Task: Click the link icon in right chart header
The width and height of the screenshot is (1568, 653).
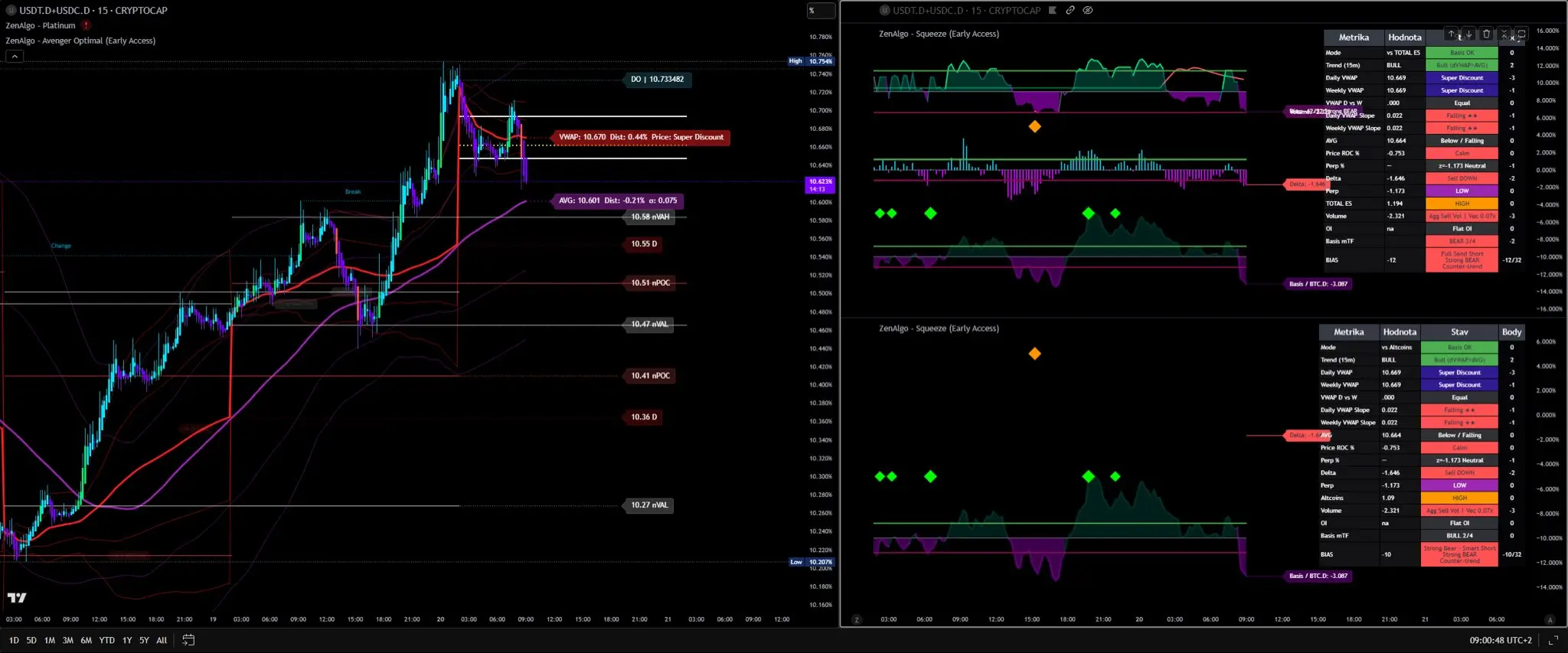Action: (1070, 10)
